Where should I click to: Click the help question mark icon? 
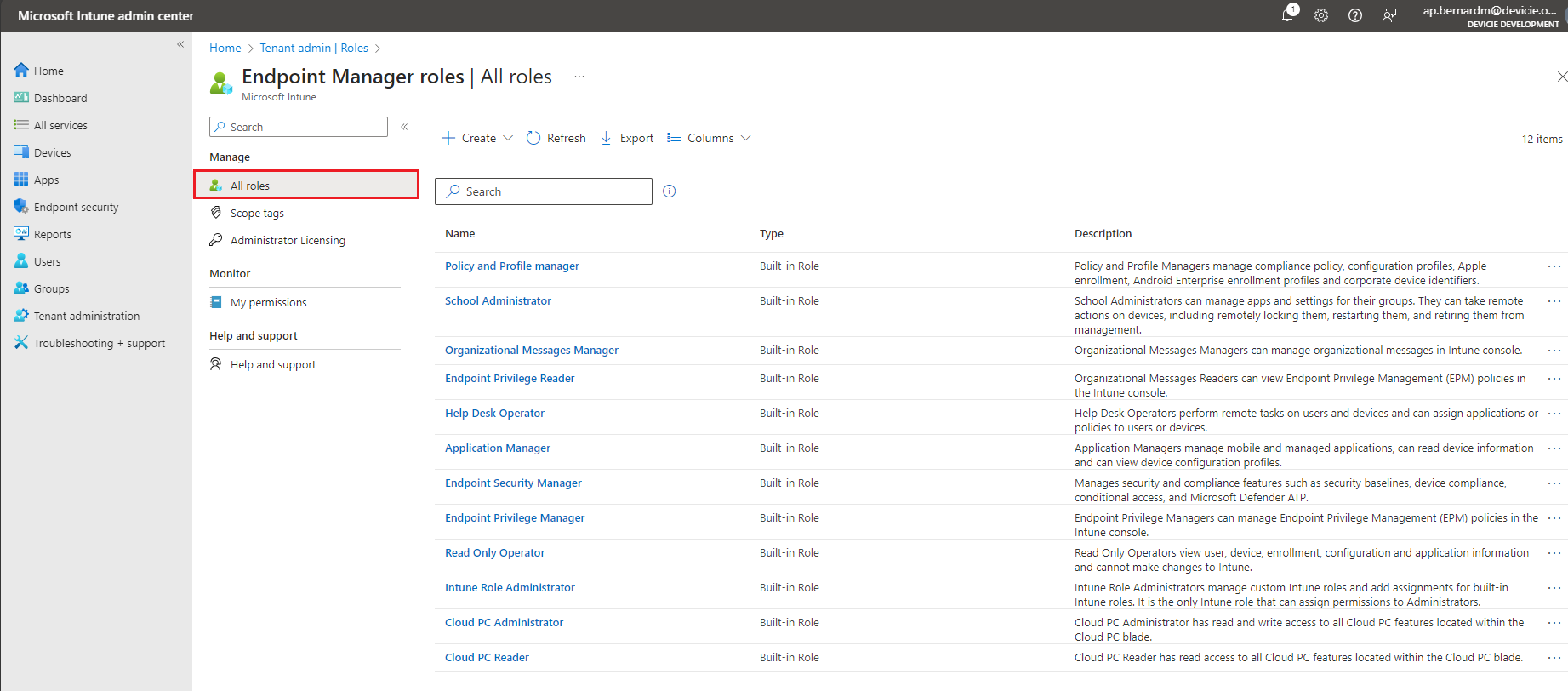tap(1354, 15)
